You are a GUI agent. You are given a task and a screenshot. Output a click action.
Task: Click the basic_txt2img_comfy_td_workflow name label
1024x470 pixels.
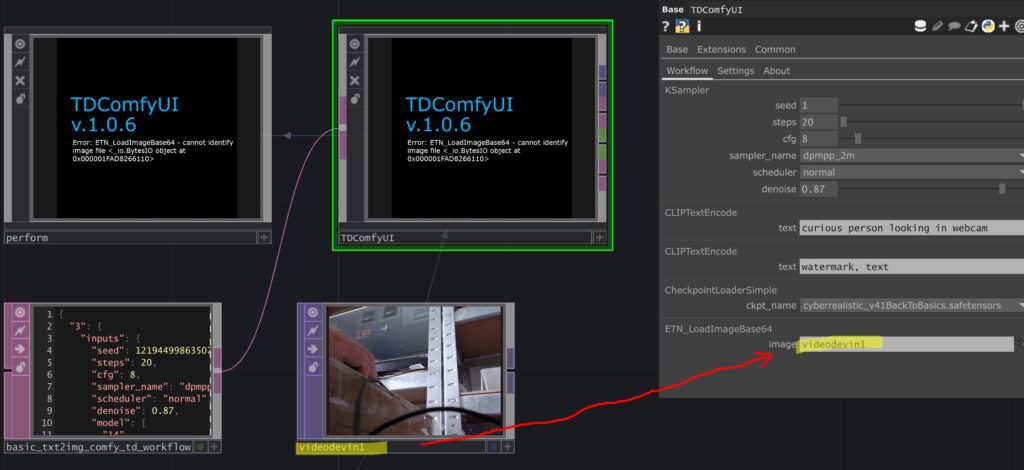pos(99,447)
